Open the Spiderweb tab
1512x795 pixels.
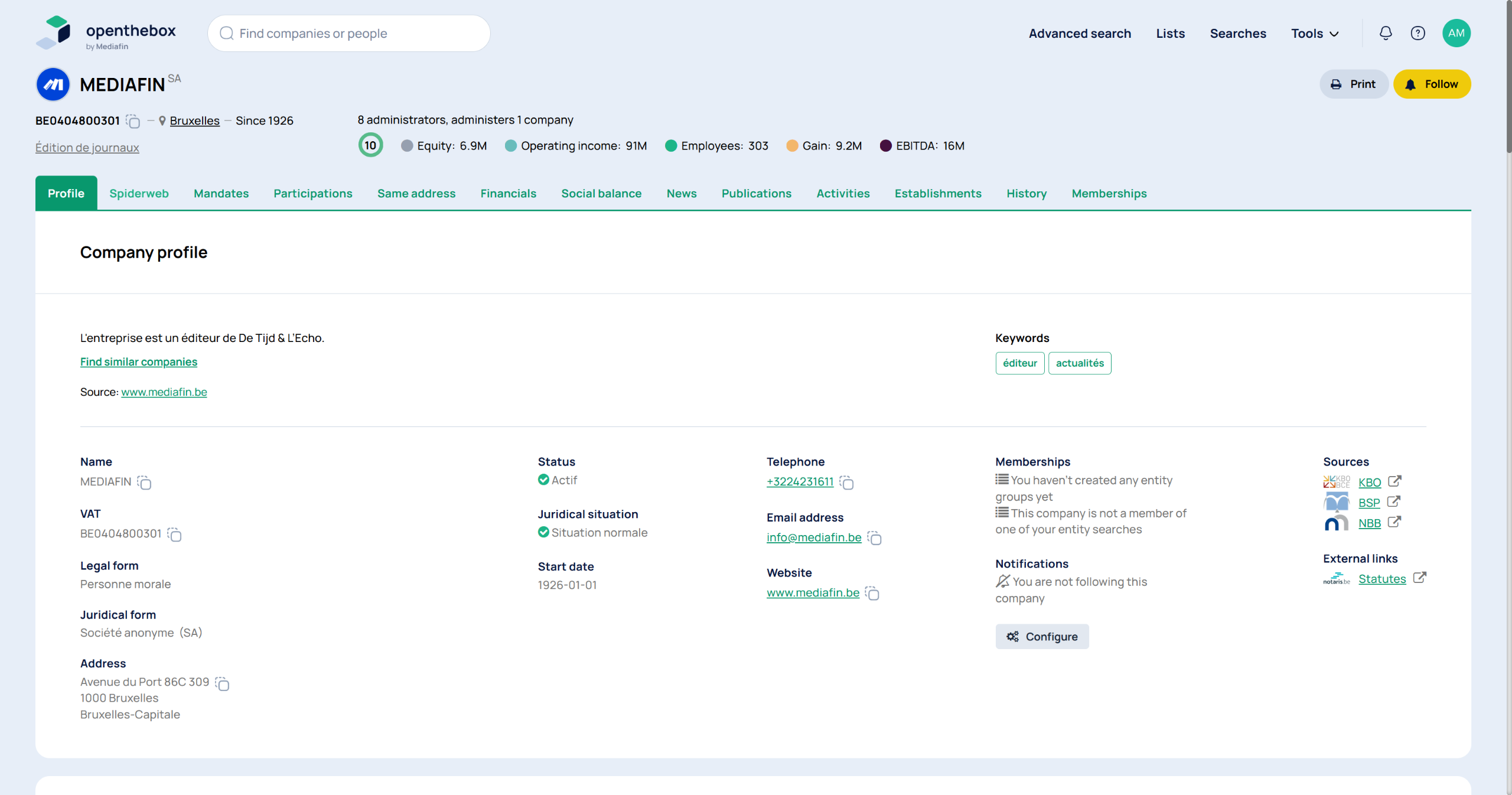[139, 194]
